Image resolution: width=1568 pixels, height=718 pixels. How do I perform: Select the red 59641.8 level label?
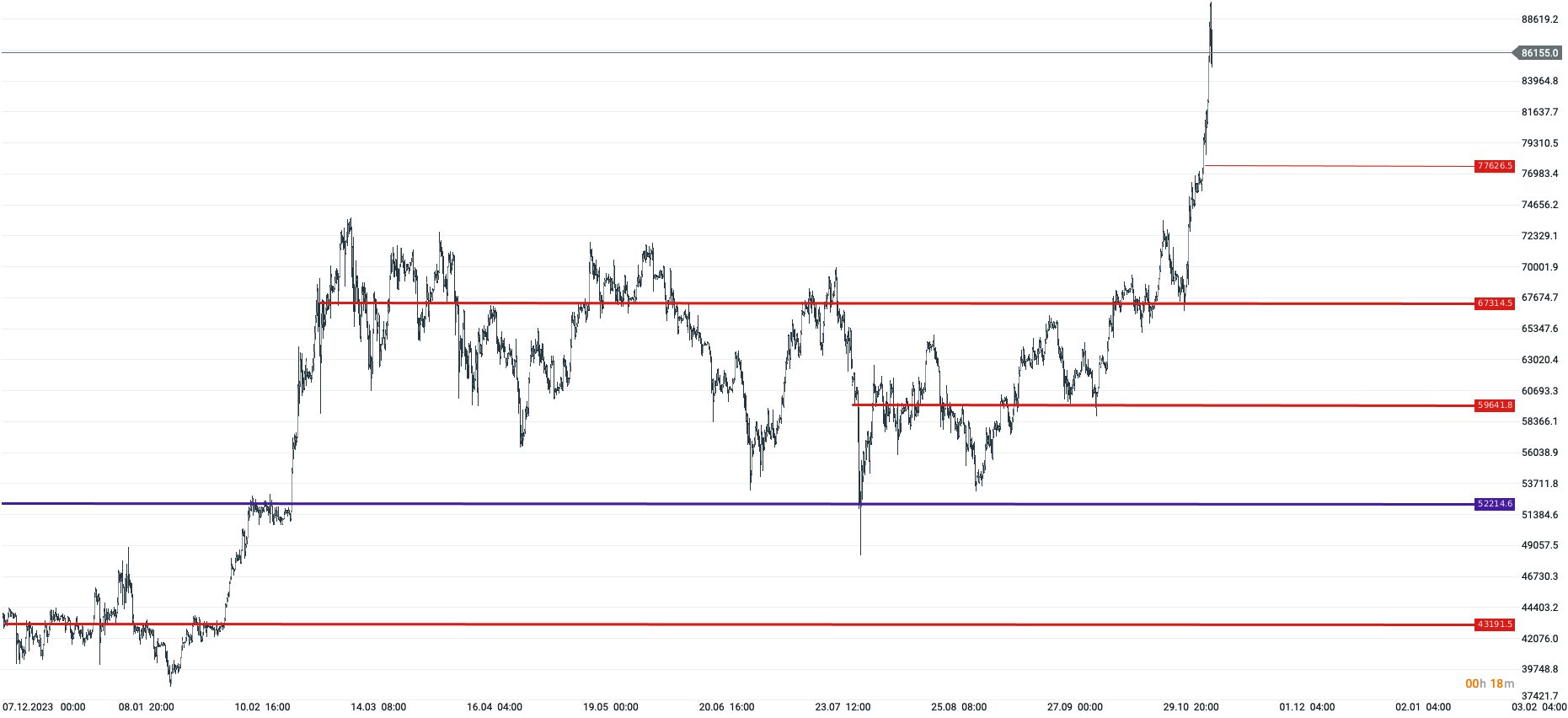tap(1495, 405)
